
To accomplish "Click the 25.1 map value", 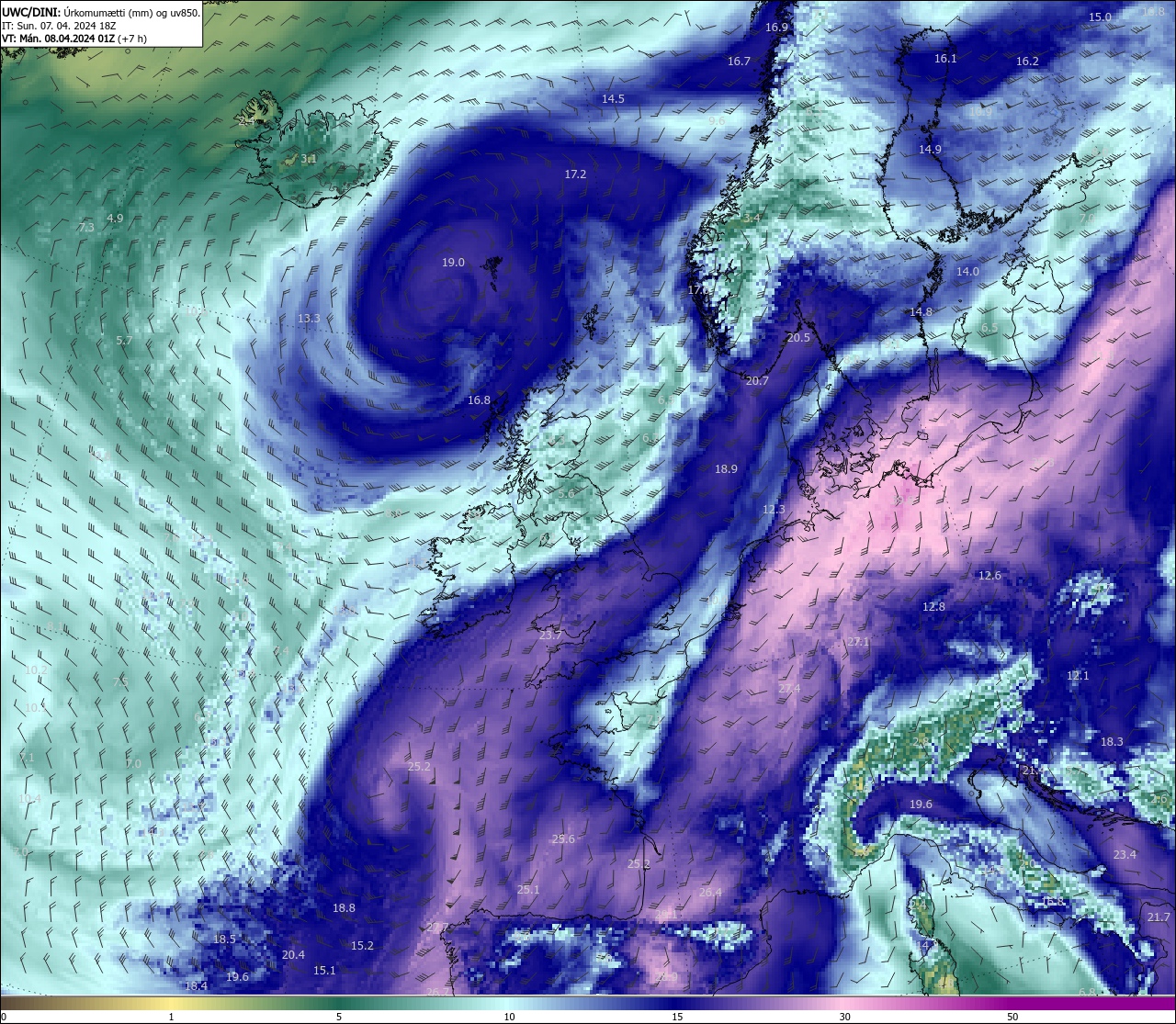I will tap(528, 890).
